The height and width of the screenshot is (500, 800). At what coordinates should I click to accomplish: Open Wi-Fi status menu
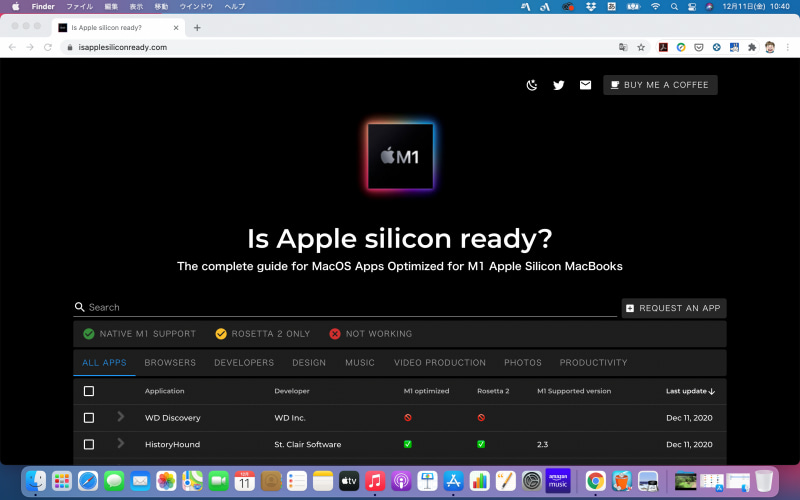click(x=655, y=7)
